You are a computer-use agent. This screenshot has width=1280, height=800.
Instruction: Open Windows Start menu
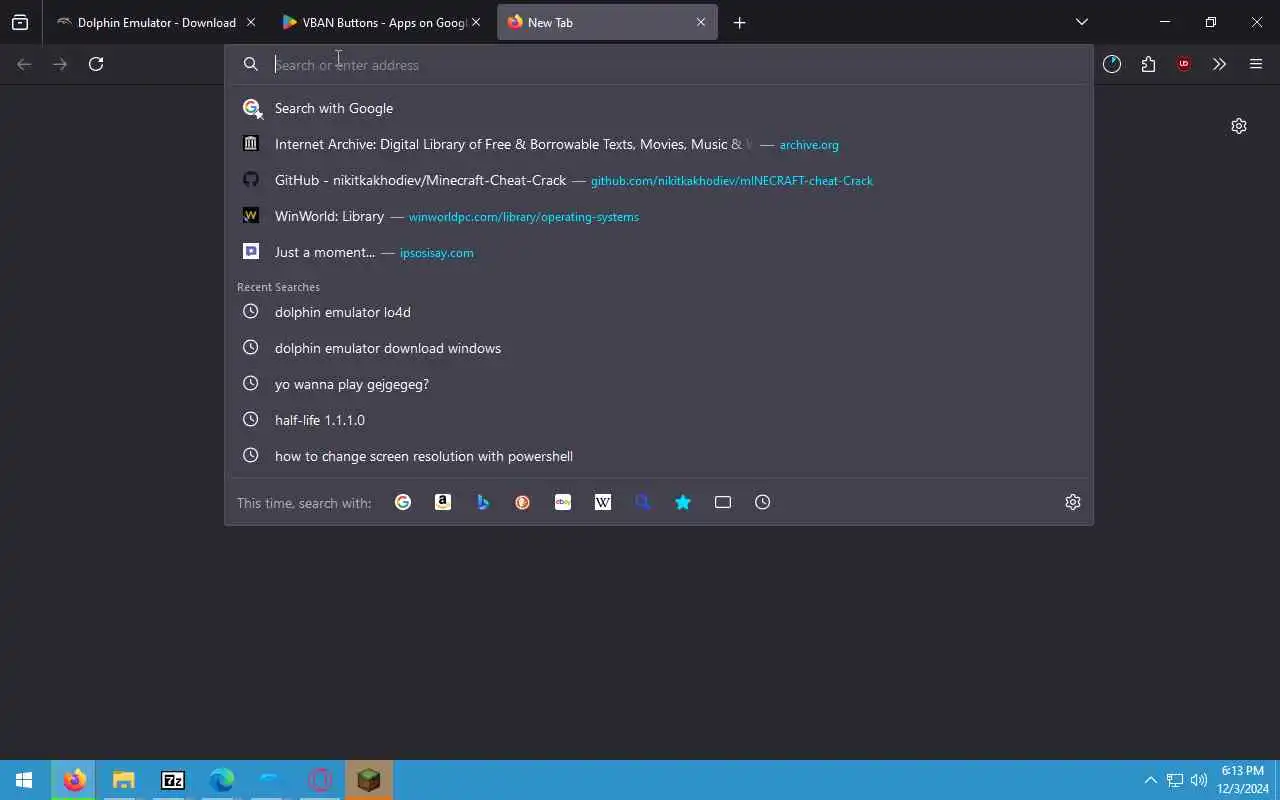tap(24, 780)
